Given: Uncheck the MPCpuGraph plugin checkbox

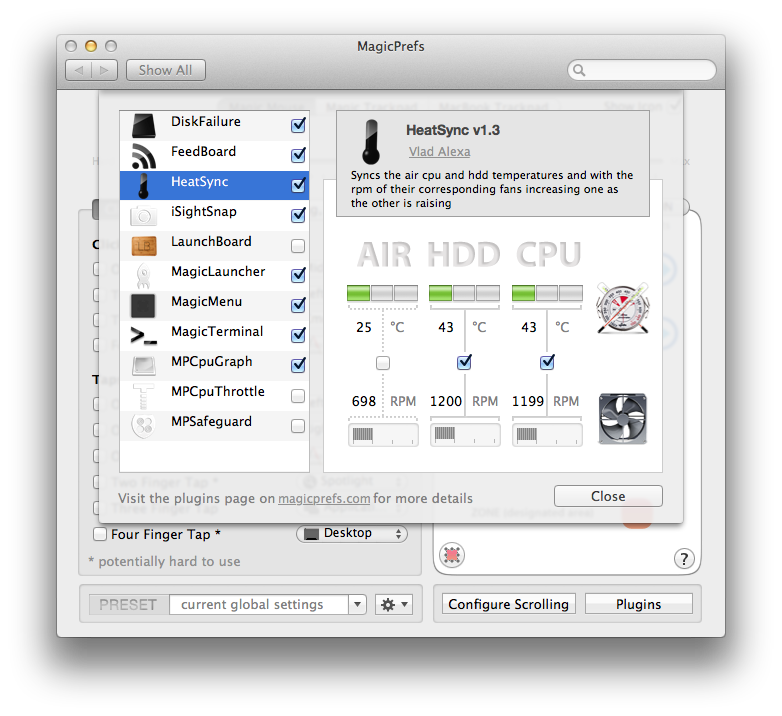Looking at the screenshot, I should point(298,365).
